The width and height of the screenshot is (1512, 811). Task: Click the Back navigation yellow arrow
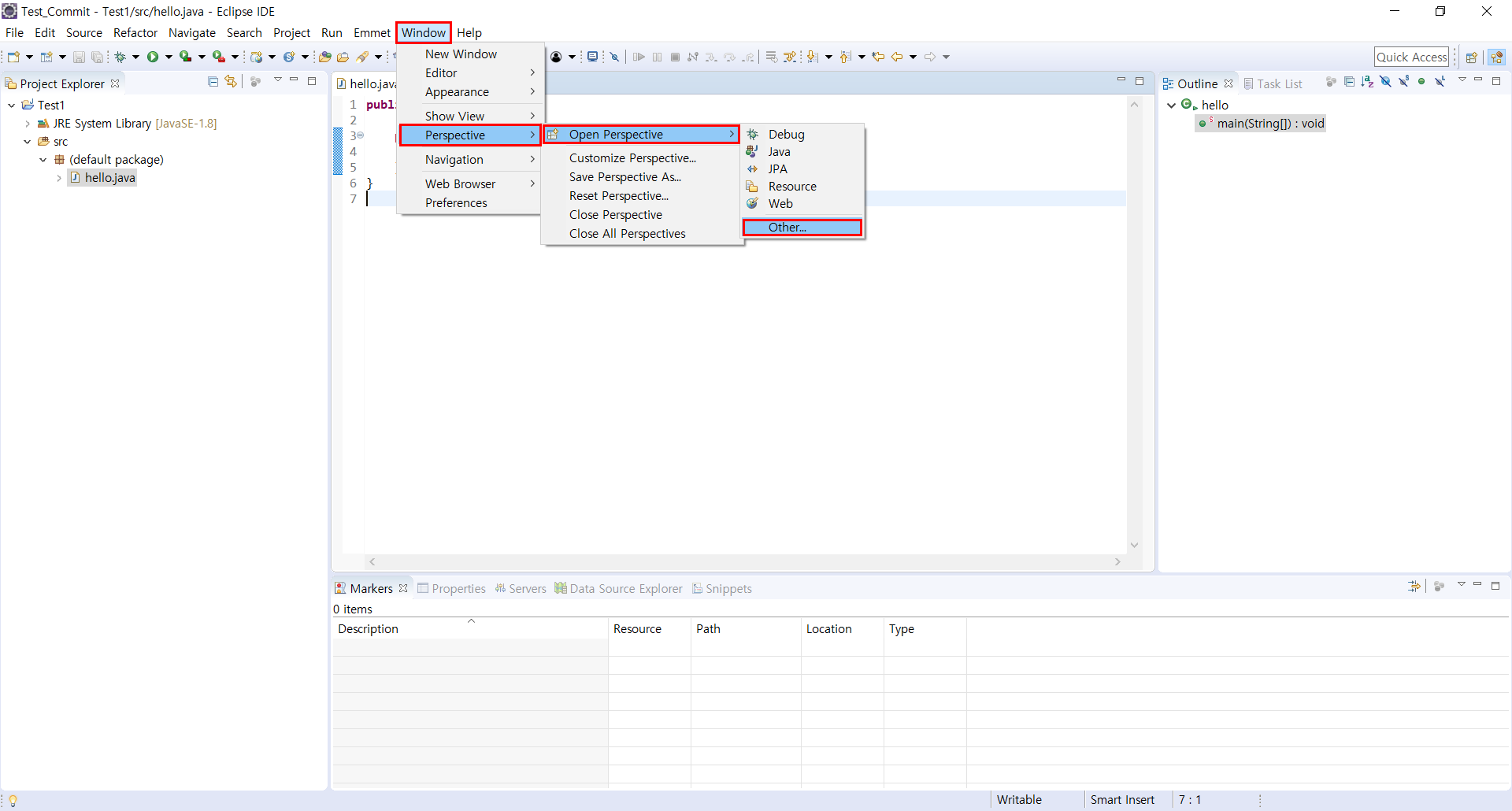coord(897,57)
